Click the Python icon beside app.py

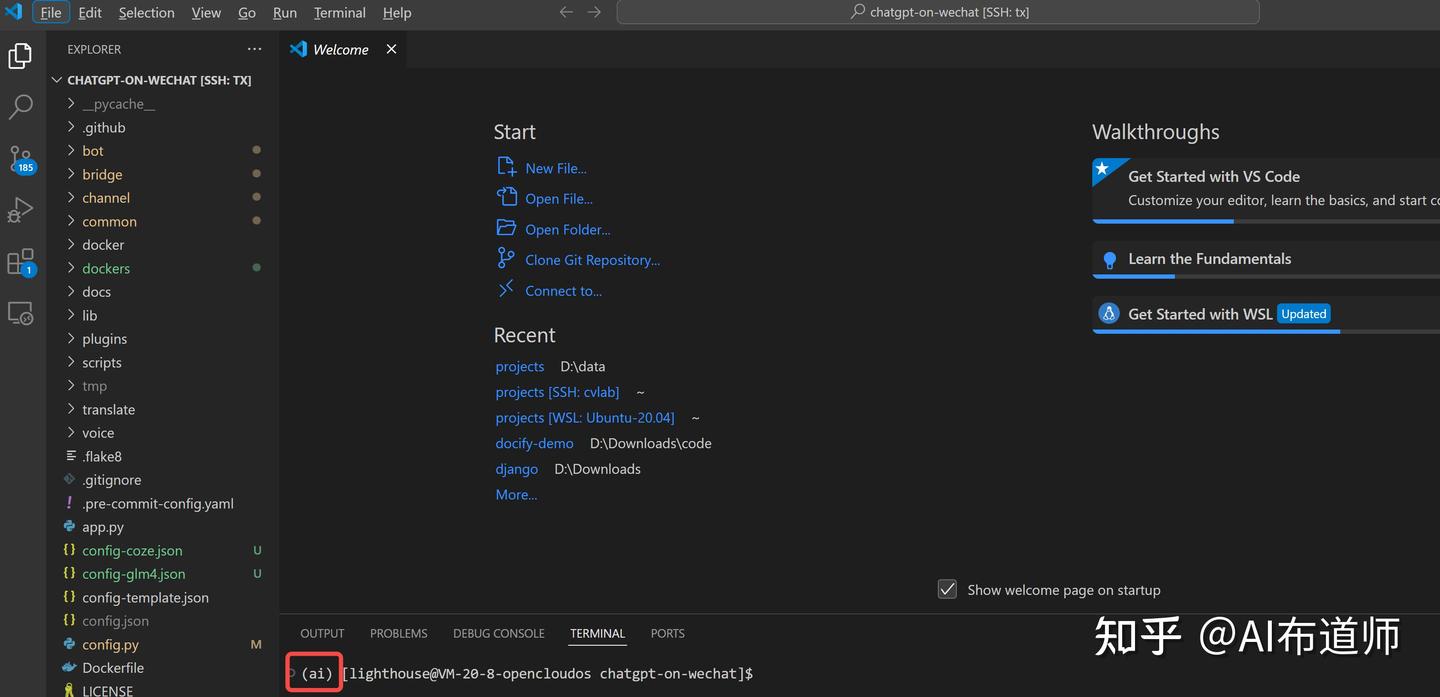tap(69, 526)
